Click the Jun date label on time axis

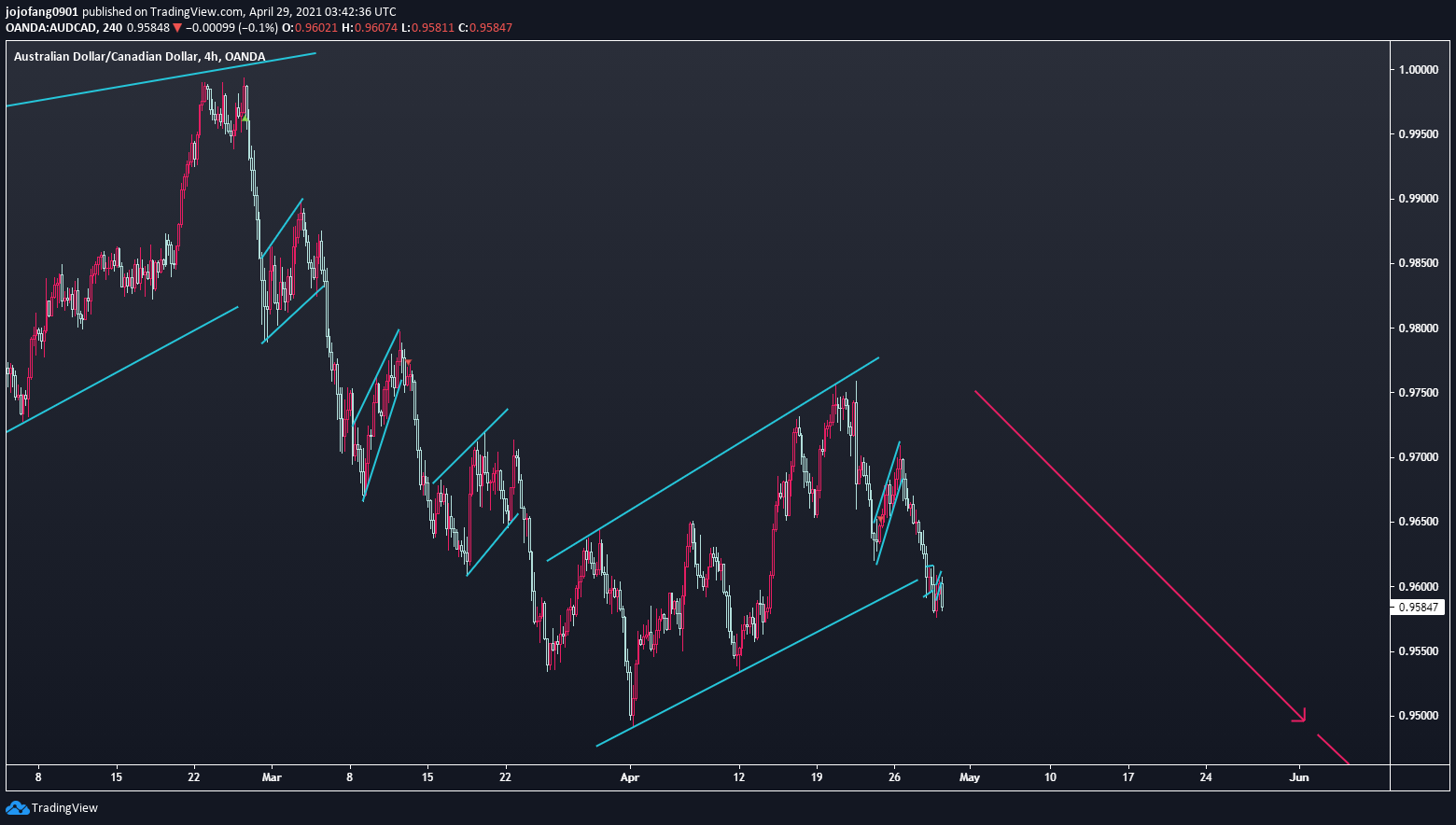pyautogui.click(x=1299, y=776)
